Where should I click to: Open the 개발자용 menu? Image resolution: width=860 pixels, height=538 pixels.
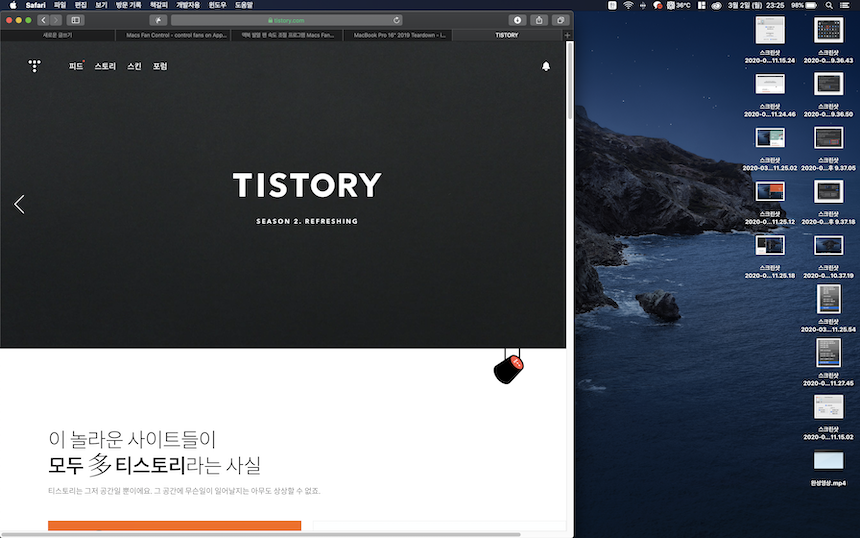188,5
